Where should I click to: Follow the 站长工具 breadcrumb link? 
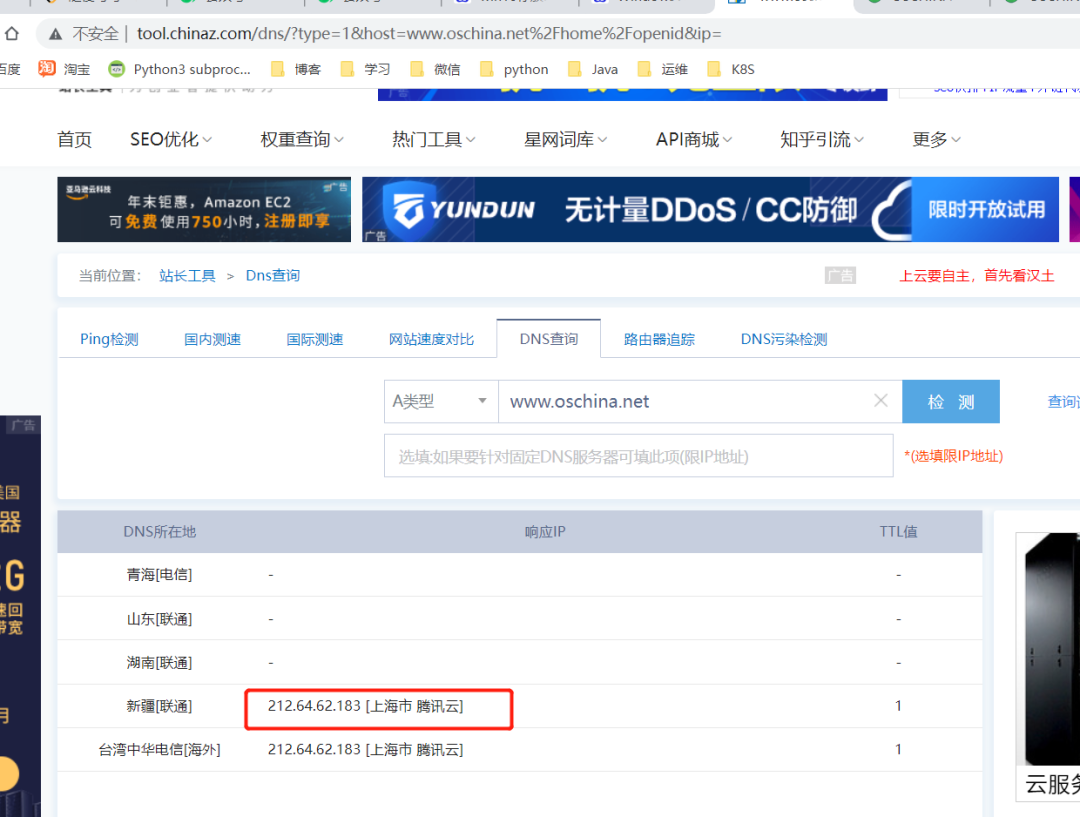(x=187, y=275)
